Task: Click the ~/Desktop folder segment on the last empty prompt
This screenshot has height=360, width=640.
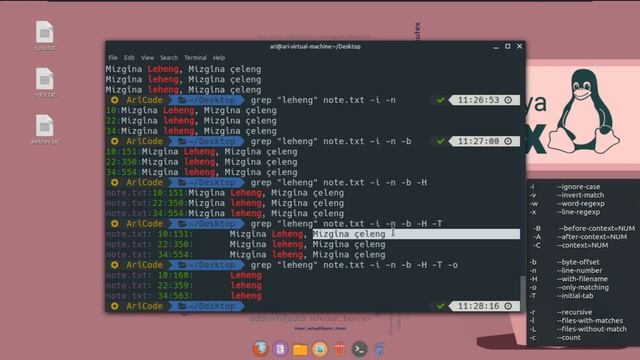Action: coord(207,306)
